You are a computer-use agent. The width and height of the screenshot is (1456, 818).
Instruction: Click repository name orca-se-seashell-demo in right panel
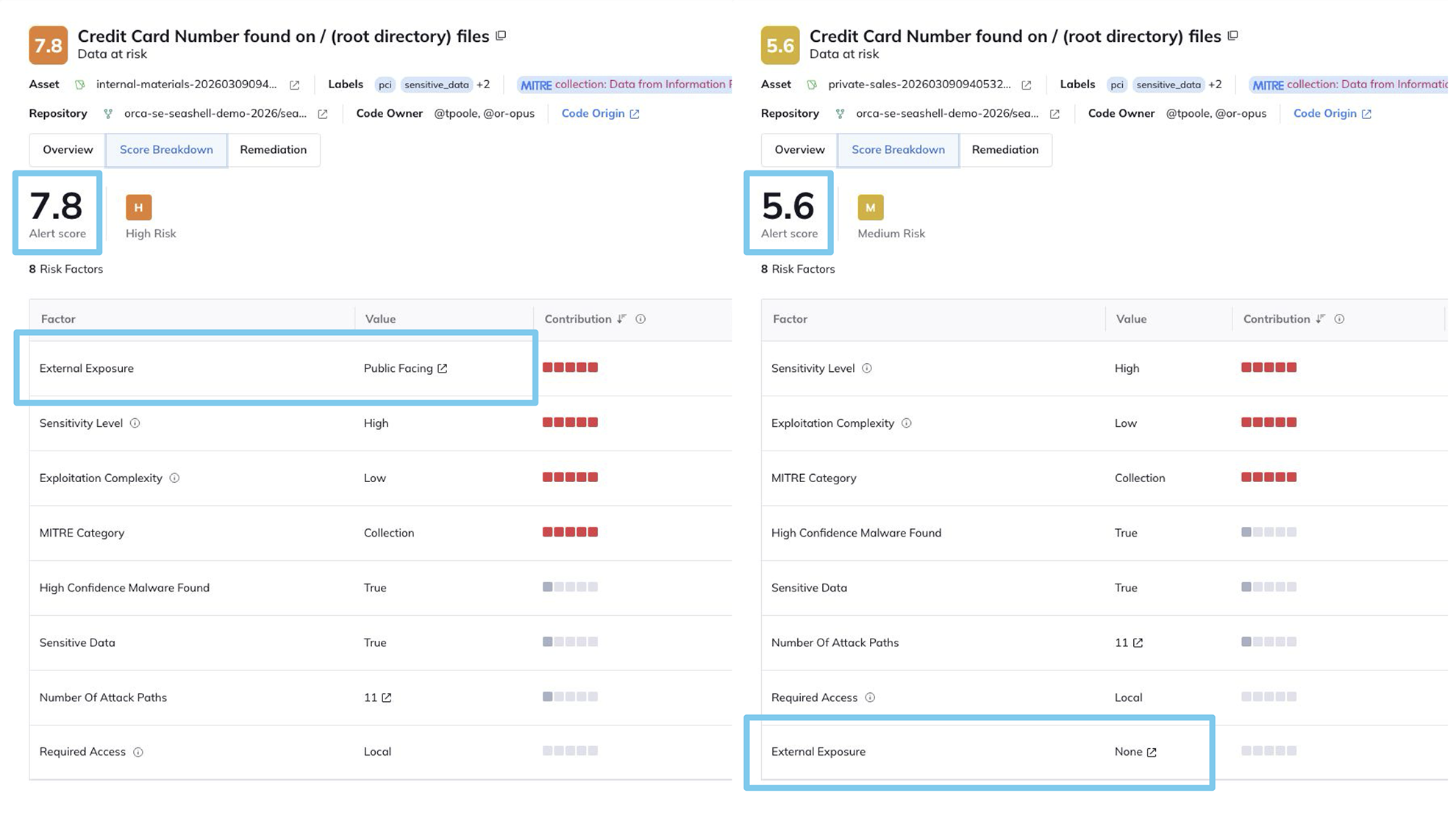tap(947, 113)
